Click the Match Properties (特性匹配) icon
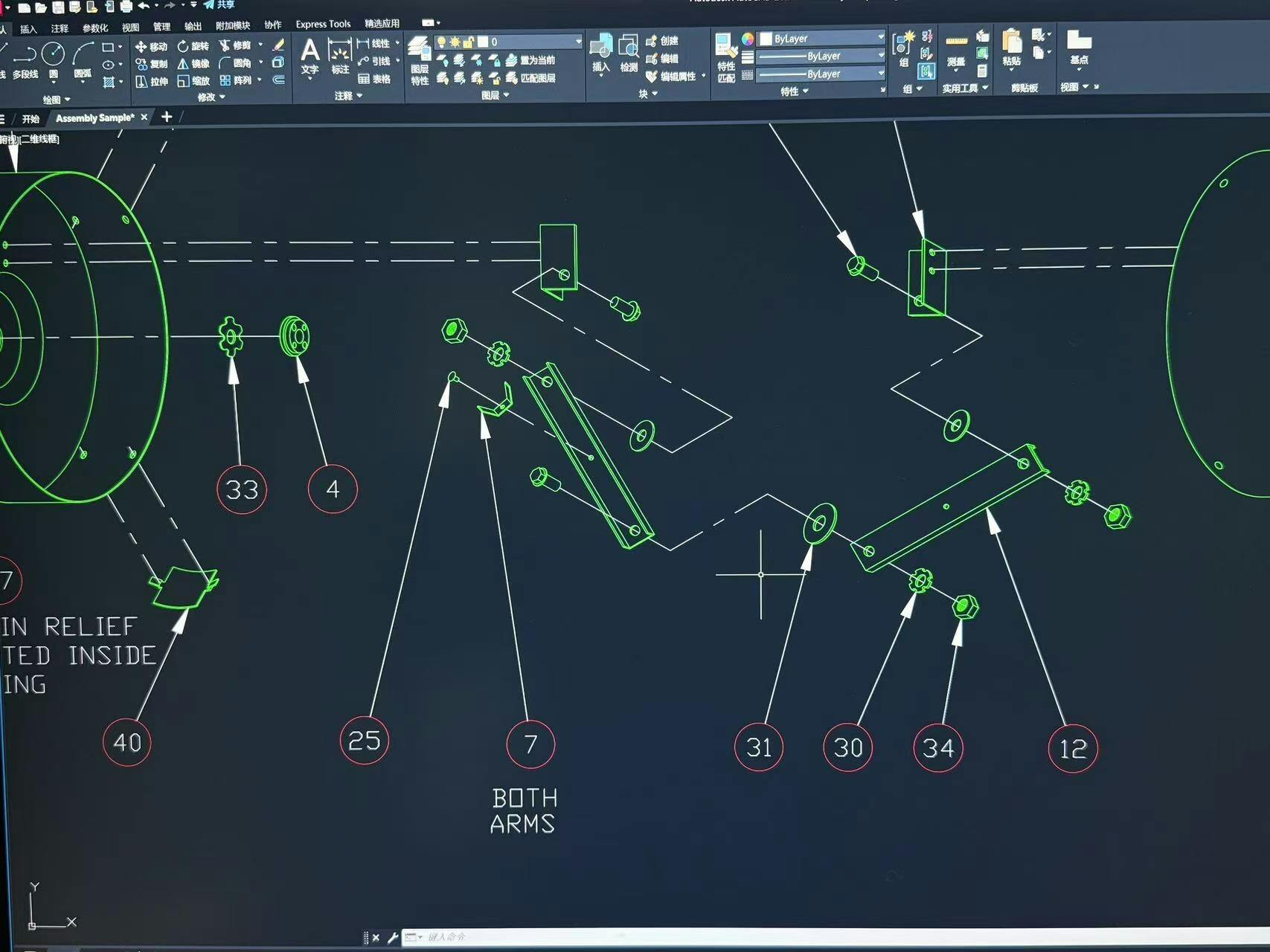The image size is (1270, 952). click(725, 56)
